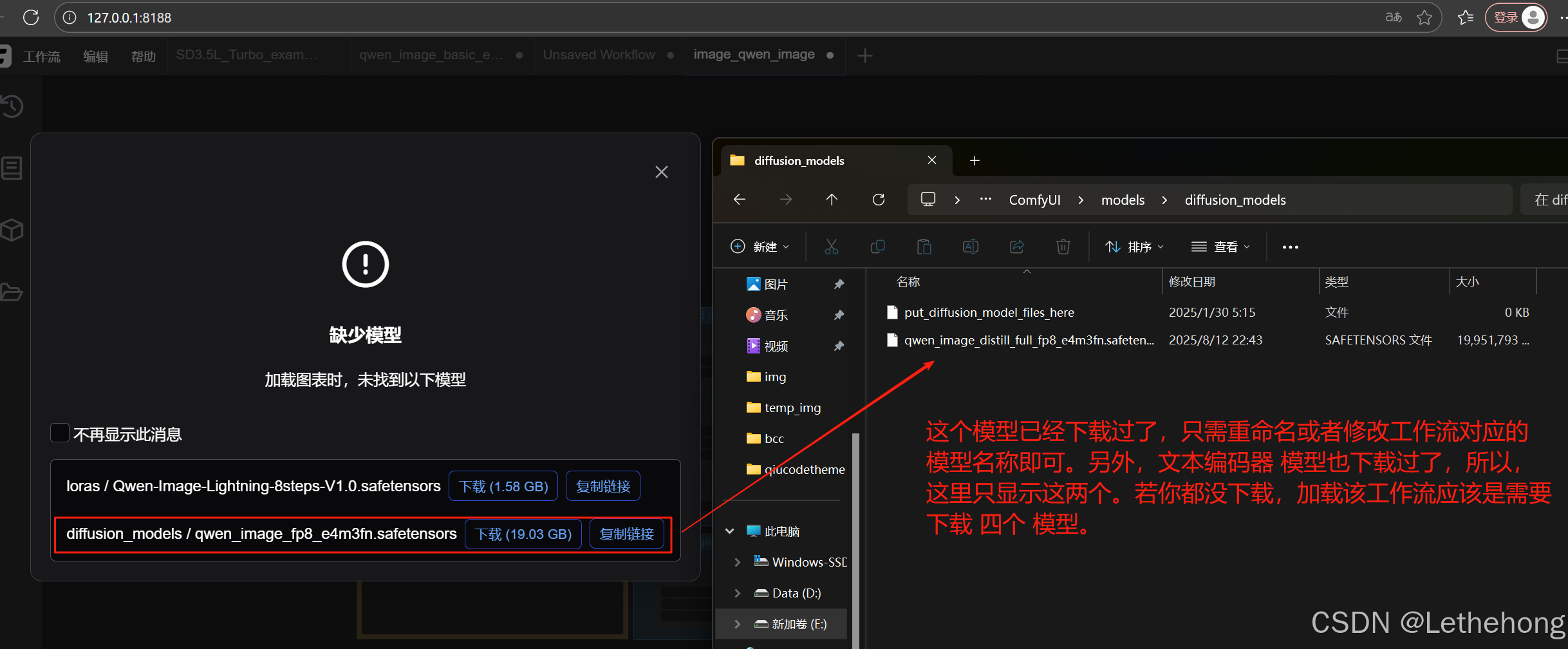Screen dimensions: 1568x649
Task: Switch to SD3.5L_Turbo_exam workflow tab
Action: (247, 55)
